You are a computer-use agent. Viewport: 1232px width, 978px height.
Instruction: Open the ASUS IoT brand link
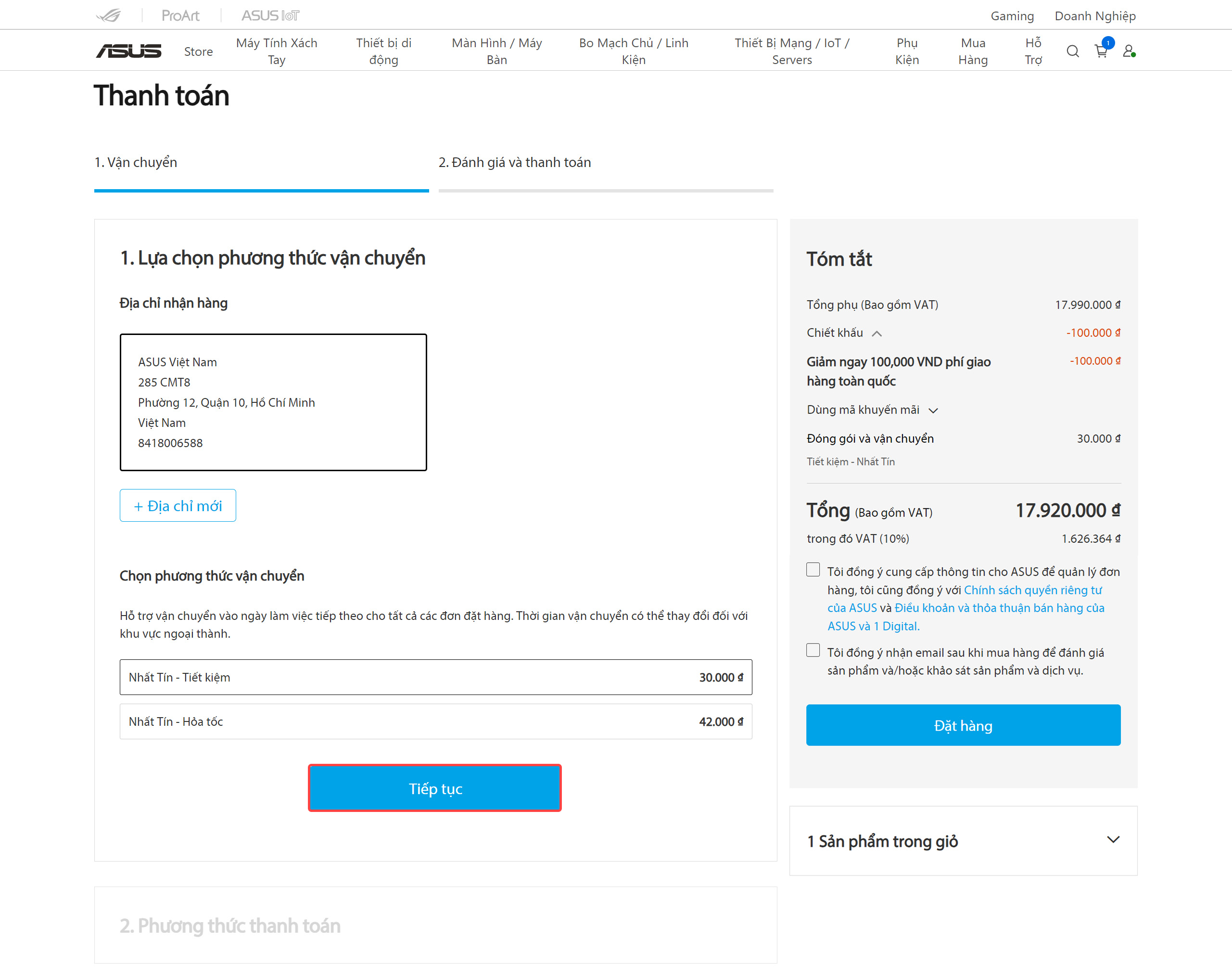pos(270,15)
